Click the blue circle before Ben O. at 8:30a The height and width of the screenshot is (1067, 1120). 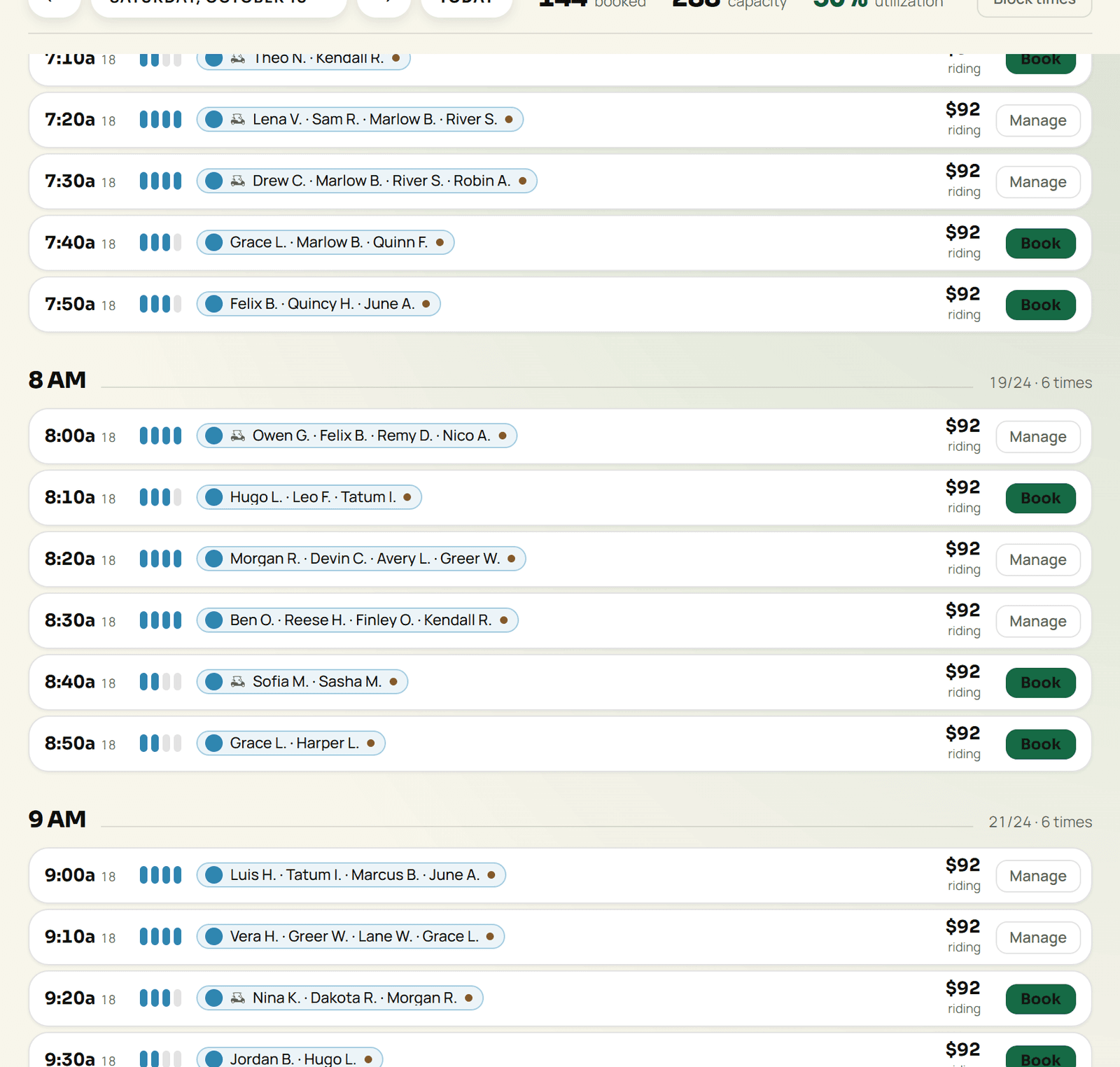tap(214, 620)
